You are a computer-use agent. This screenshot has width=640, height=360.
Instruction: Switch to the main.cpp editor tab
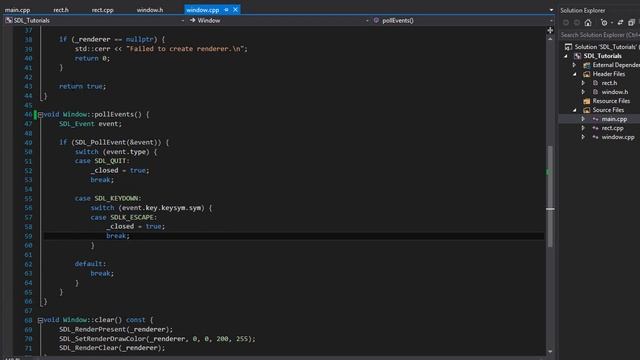tap(18, 10)
